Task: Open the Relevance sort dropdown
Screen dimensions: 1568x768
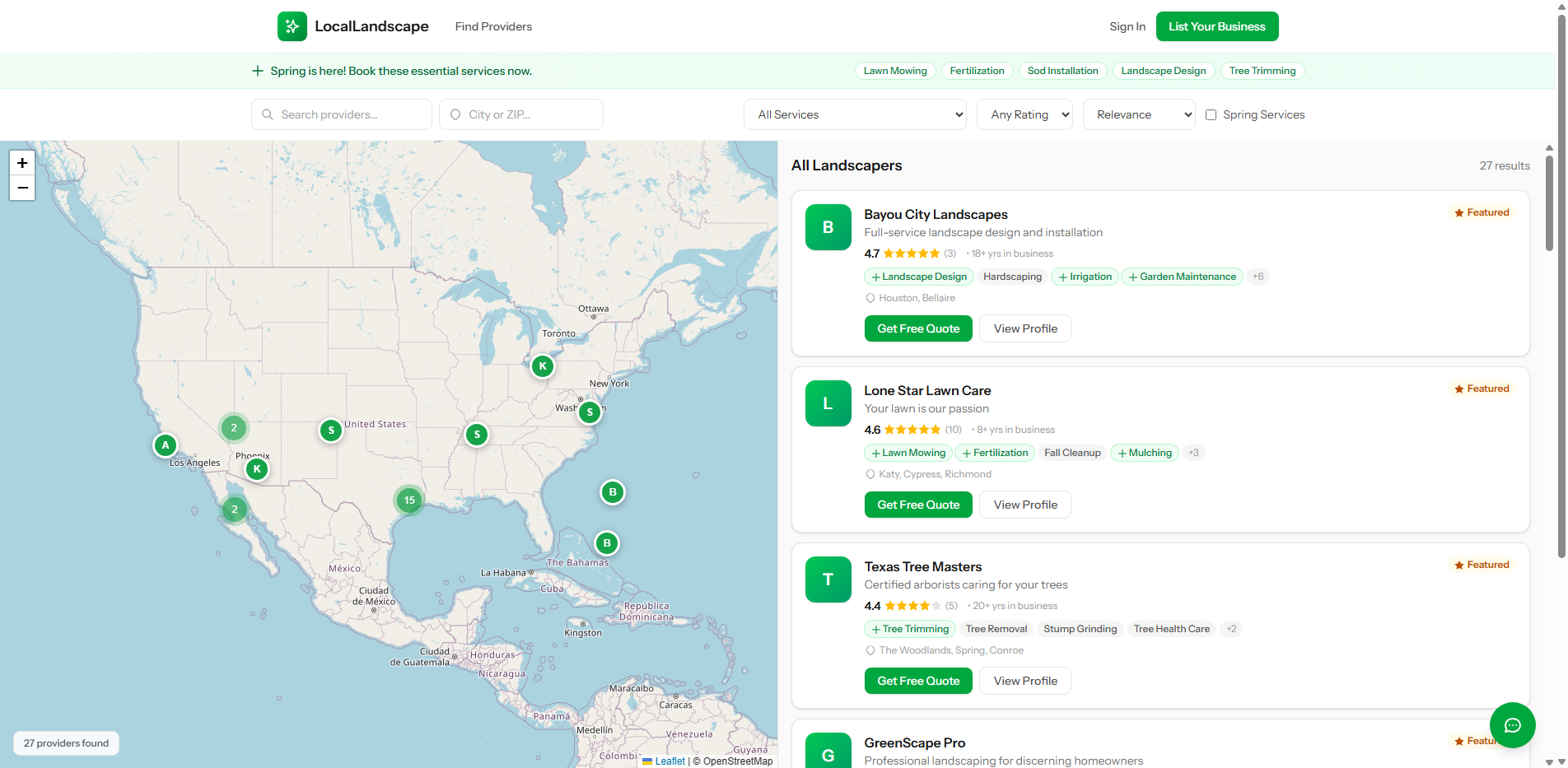Action: [1140, 114]
